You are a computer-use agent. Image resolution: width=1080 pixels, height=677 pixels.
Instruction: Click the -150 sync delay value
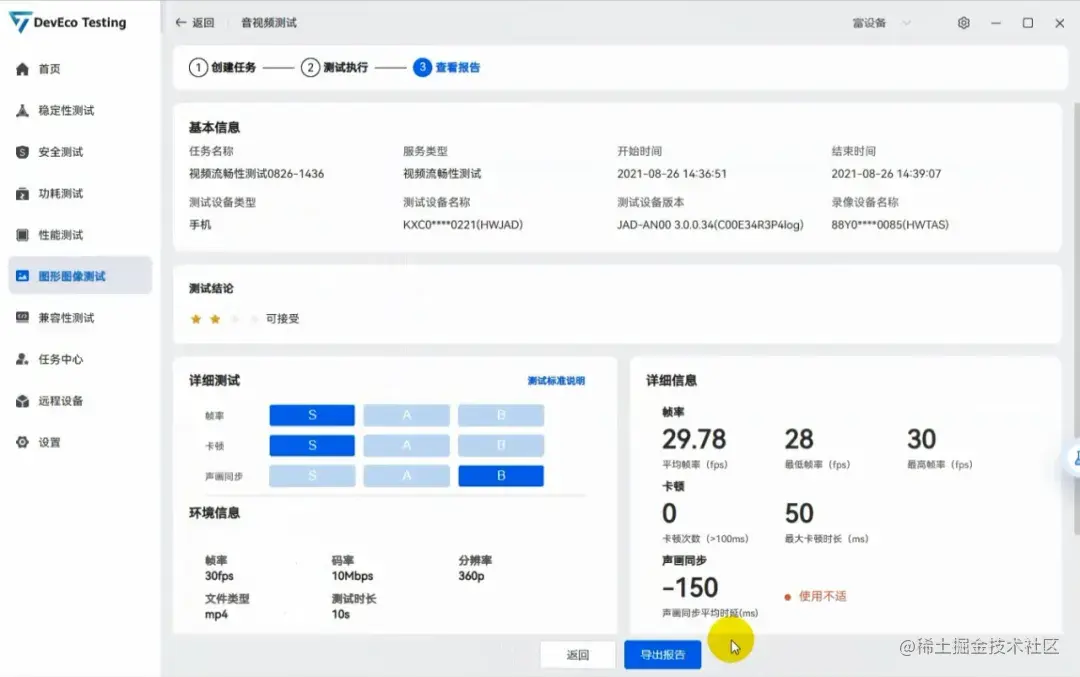click(690, 587)
